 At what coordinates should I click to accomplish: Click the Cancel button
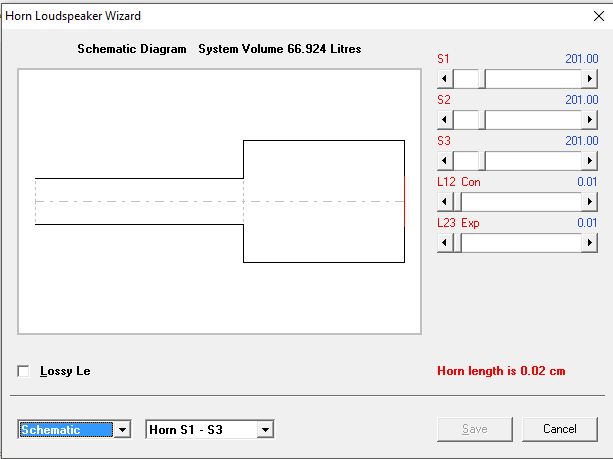[x=560, y=429]
